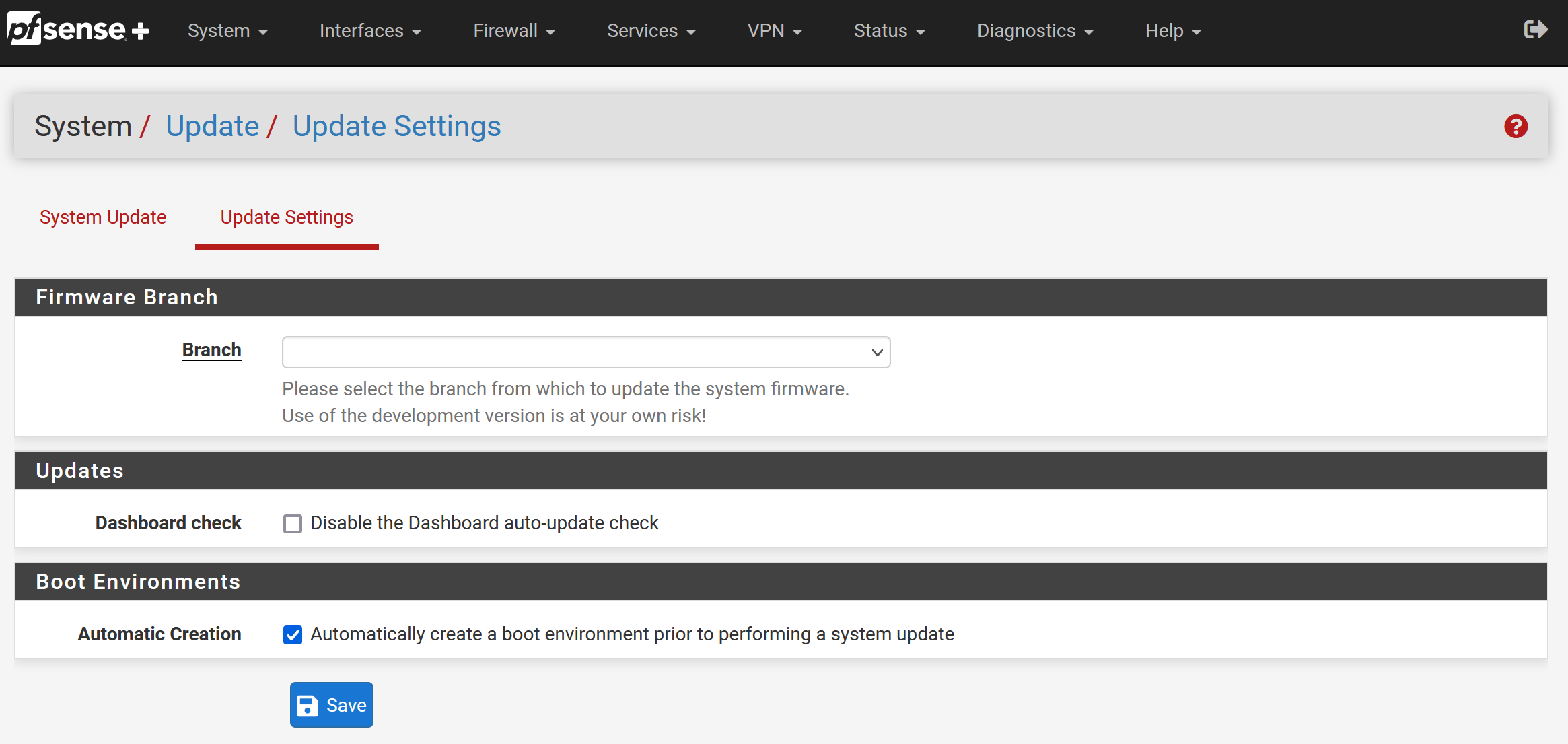Open the Services menu
Screen dimensions: 1568x744
[x=651, y=31]
